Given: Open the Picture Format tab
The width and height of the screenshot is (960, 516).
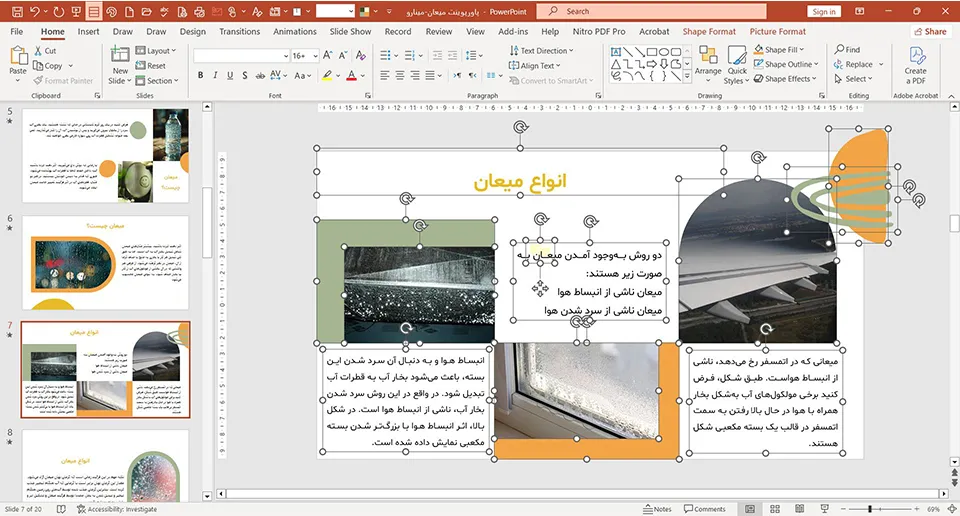Looking at the screenshot, I should click(778, 31).
